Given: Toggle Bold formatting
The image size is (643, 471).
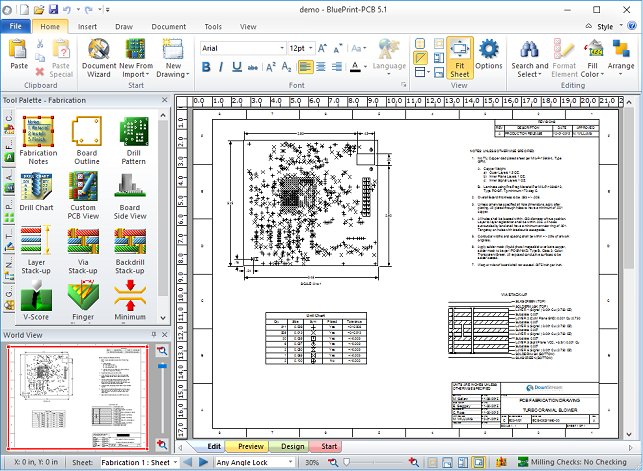Looking at the screenshot, I should tap(206, 67).
